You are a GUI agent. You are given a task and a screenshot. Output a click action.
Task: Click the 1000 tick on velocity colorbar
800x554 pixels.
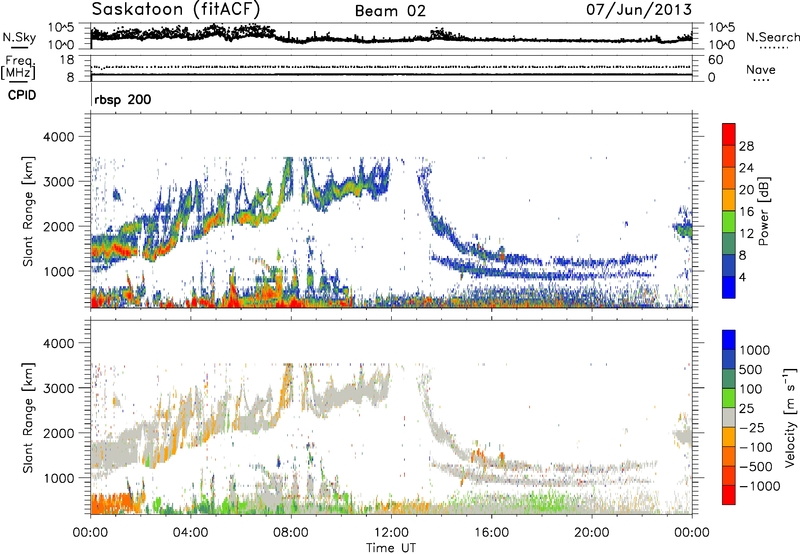tap(755, 350)
